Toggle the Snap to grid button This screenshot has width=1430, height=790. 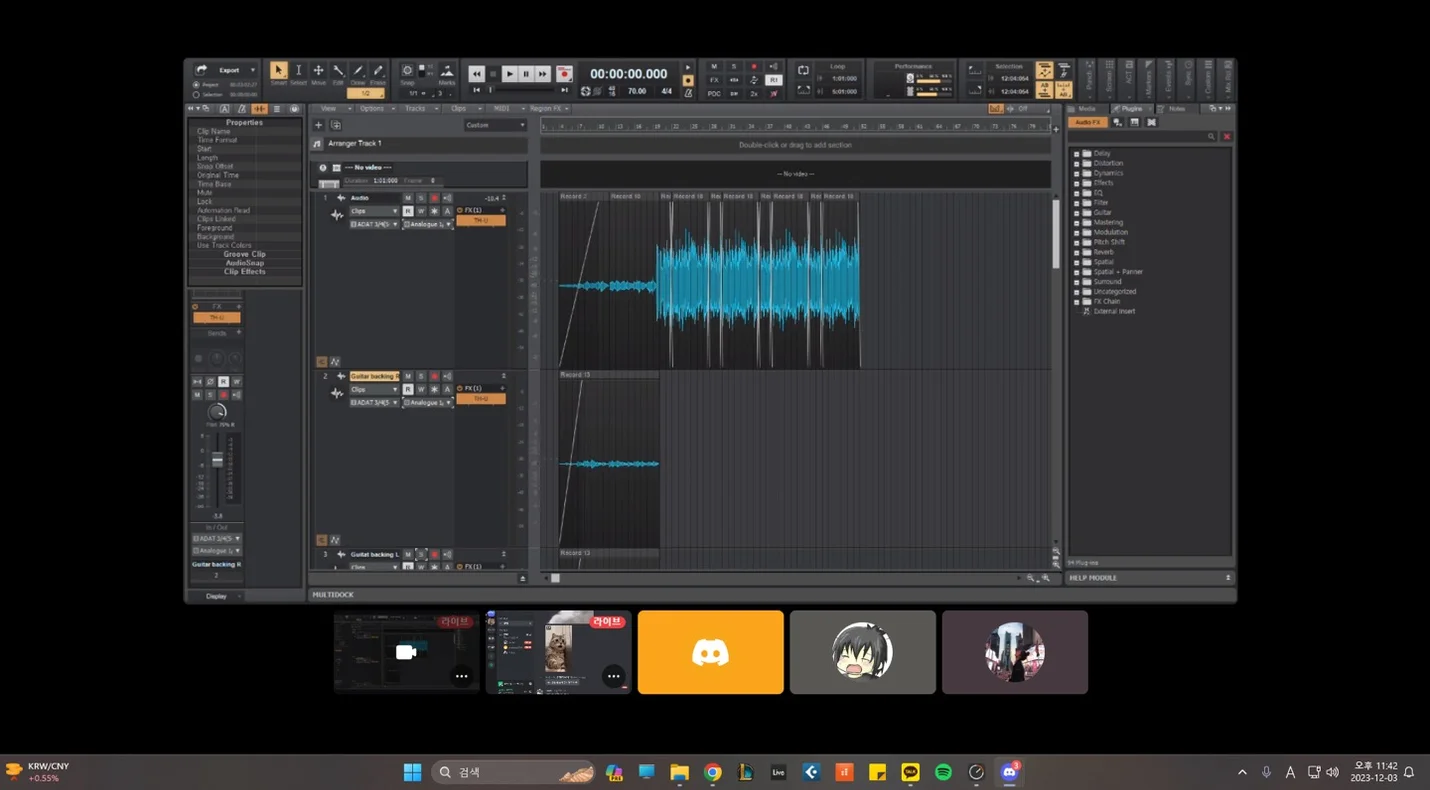407,71
